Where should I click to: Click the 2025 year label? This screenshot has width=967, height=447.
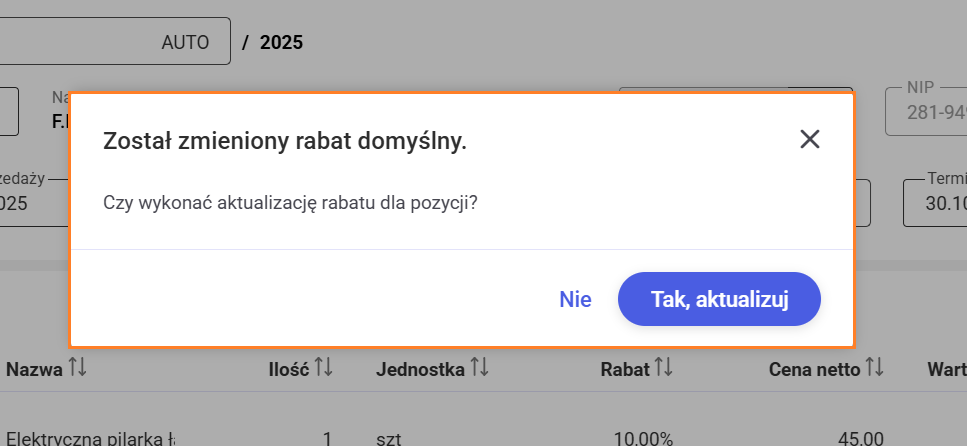pyautogui.click(x=281, y=42)
